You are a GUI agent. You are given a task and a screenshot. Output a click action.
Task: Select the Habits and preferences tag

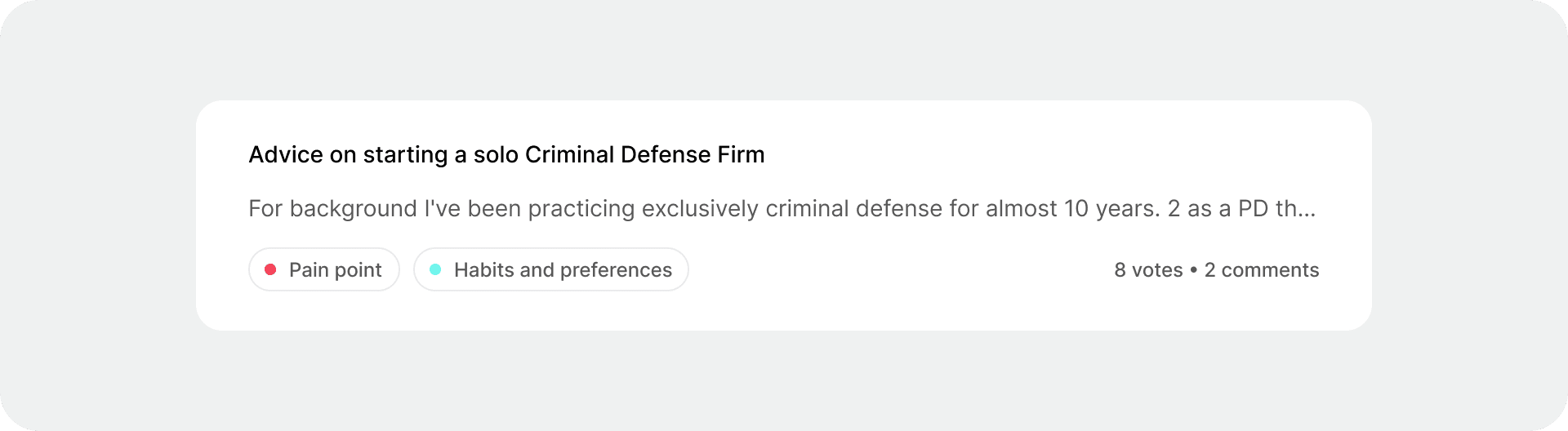[x=551, y=269]
